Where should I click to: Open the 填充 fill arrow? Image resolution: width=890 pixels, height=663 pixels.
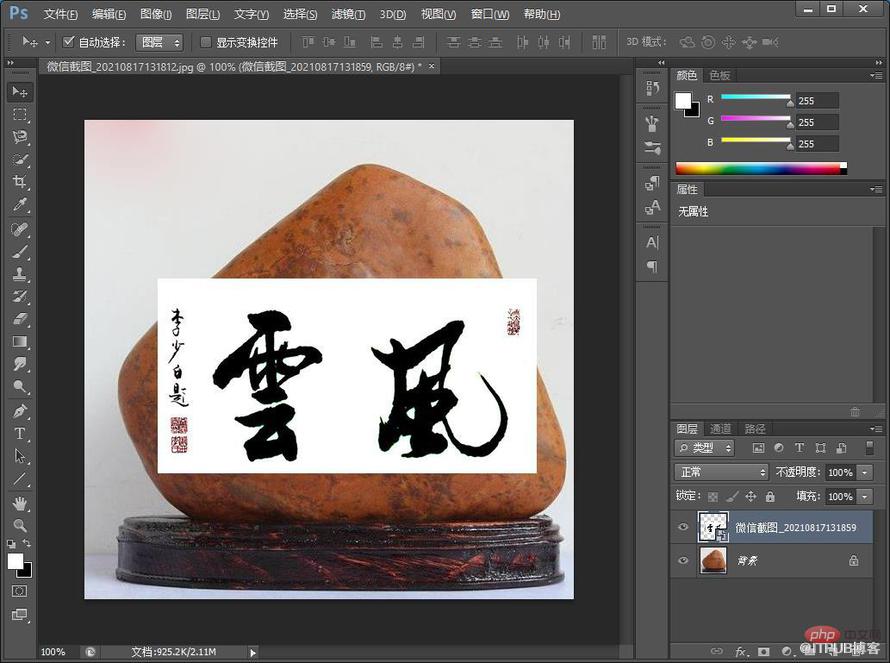[865, 497]
